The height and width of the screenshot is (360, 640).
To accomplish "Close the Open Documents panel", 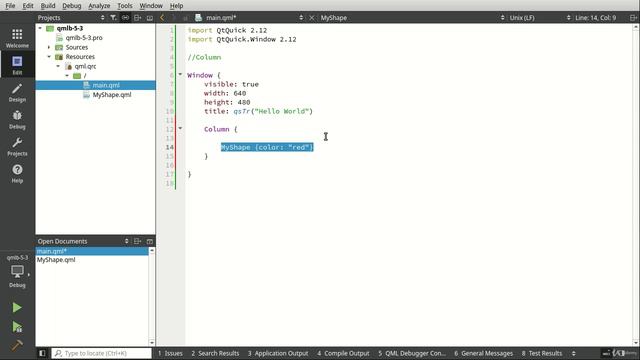I will click(150, 241).
